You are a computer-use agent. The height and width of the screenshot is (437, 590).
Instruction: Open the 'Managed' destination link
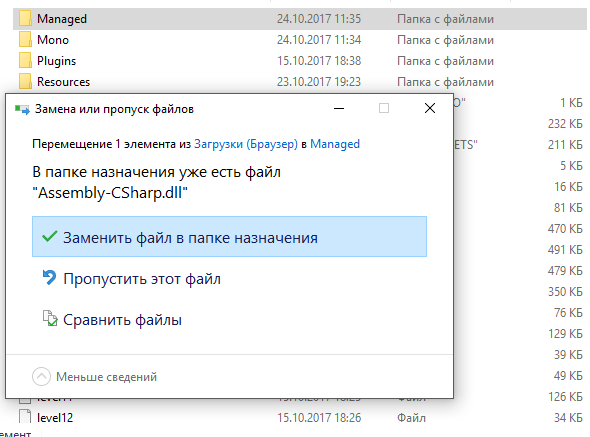click(335, 144)
